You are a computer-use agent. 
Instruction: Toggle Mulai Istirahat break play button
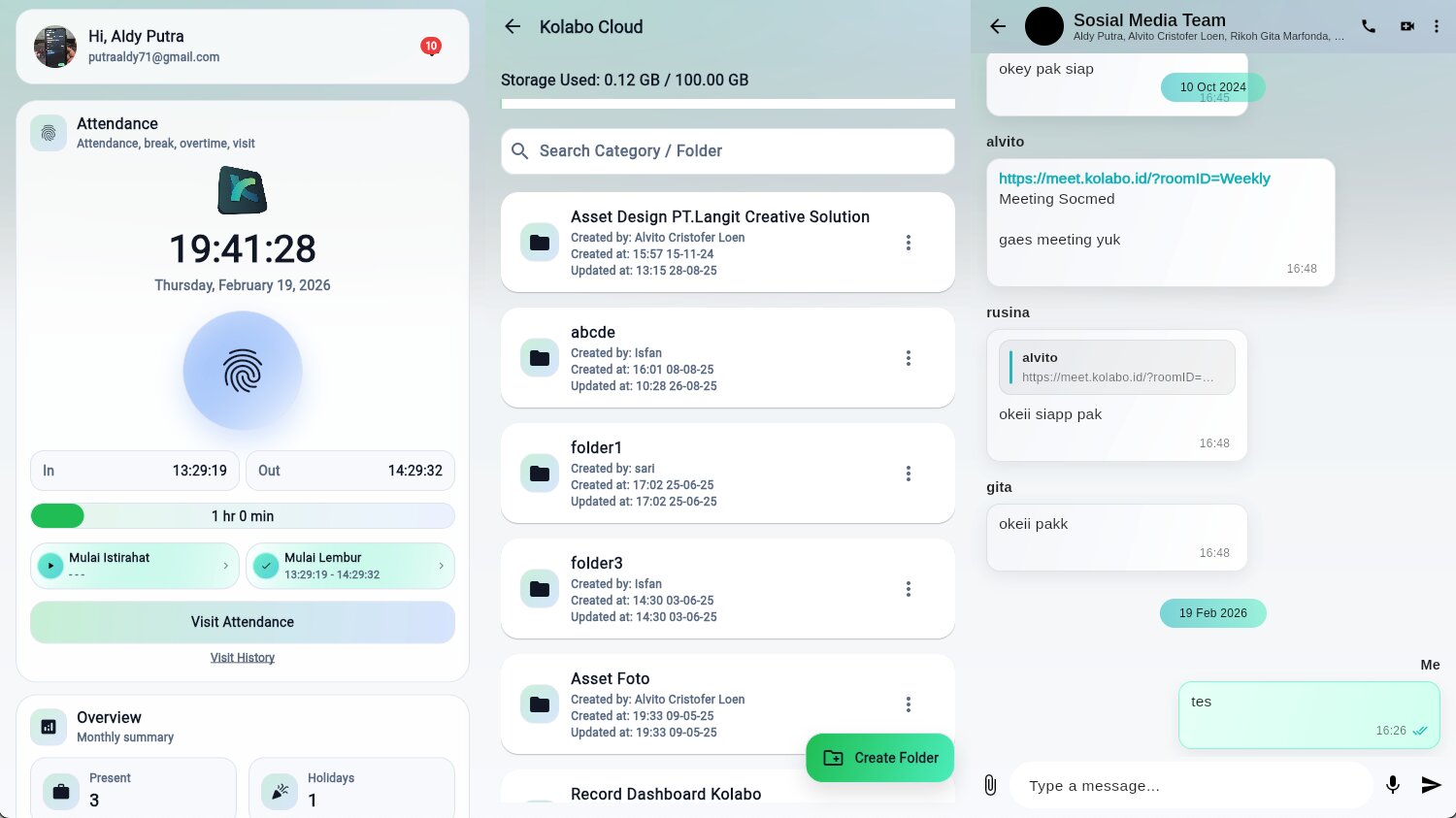pos(50,566)
